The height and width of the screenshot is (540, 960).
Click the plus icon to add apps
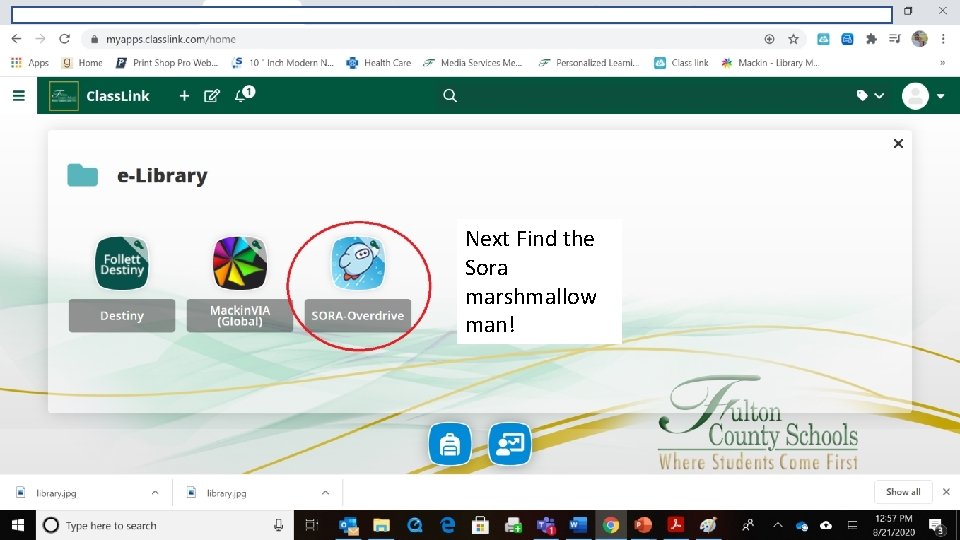pyautogui.click(x=184, y=96)
